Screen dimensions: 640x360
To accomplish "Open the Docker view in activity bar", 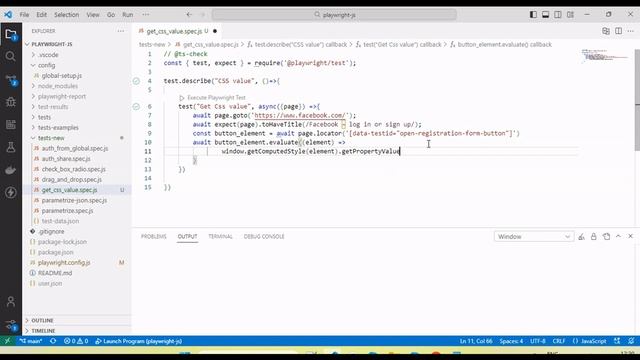I will pos(11,170).
